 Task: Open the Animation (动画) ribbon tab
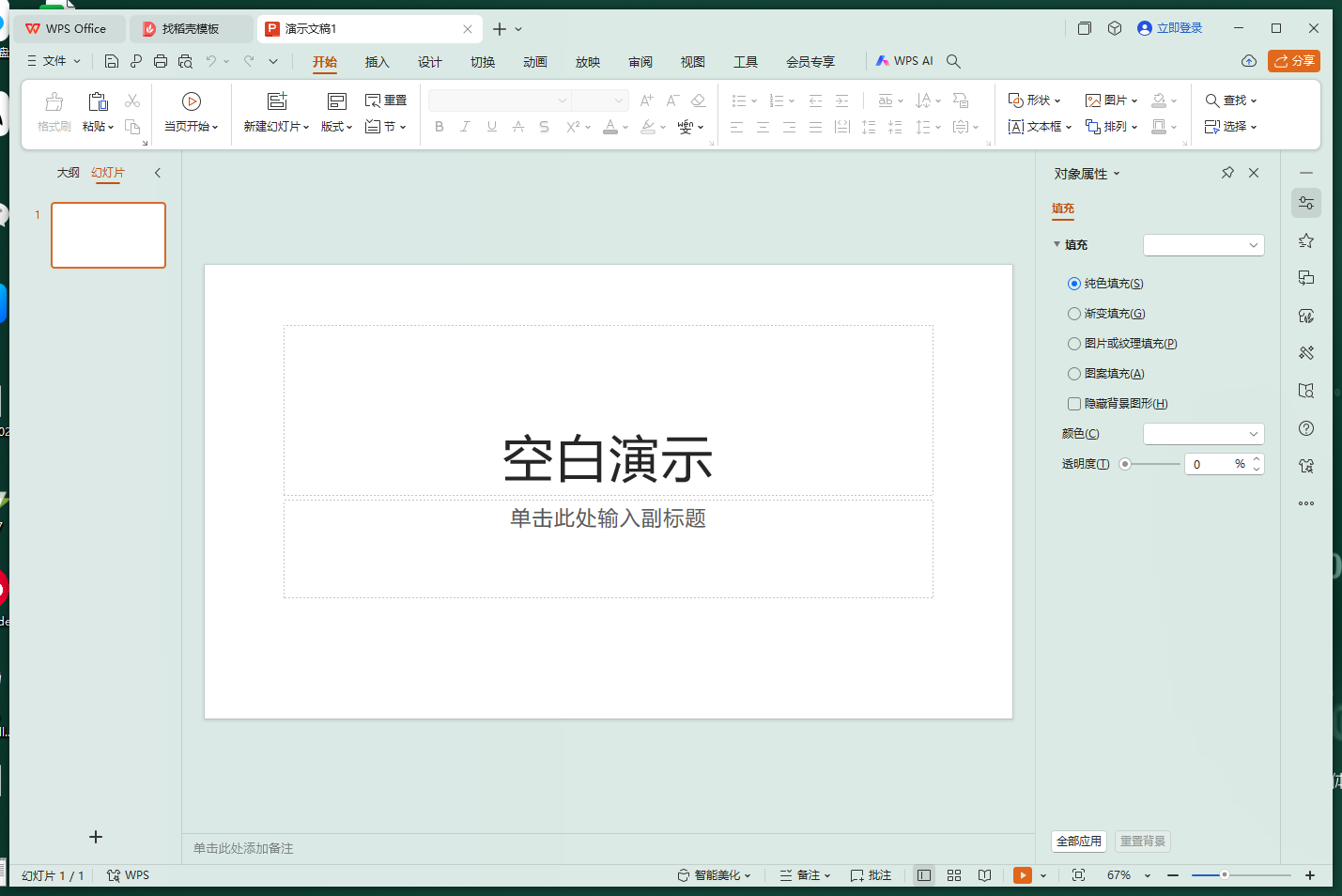pos(534,62)
